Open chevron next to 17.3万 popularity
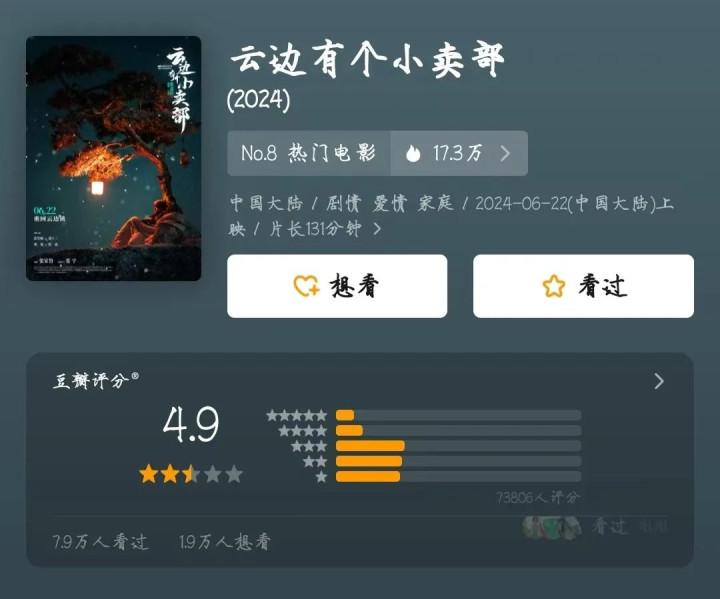Screen dimensions: 720x599 click(505, 153)
